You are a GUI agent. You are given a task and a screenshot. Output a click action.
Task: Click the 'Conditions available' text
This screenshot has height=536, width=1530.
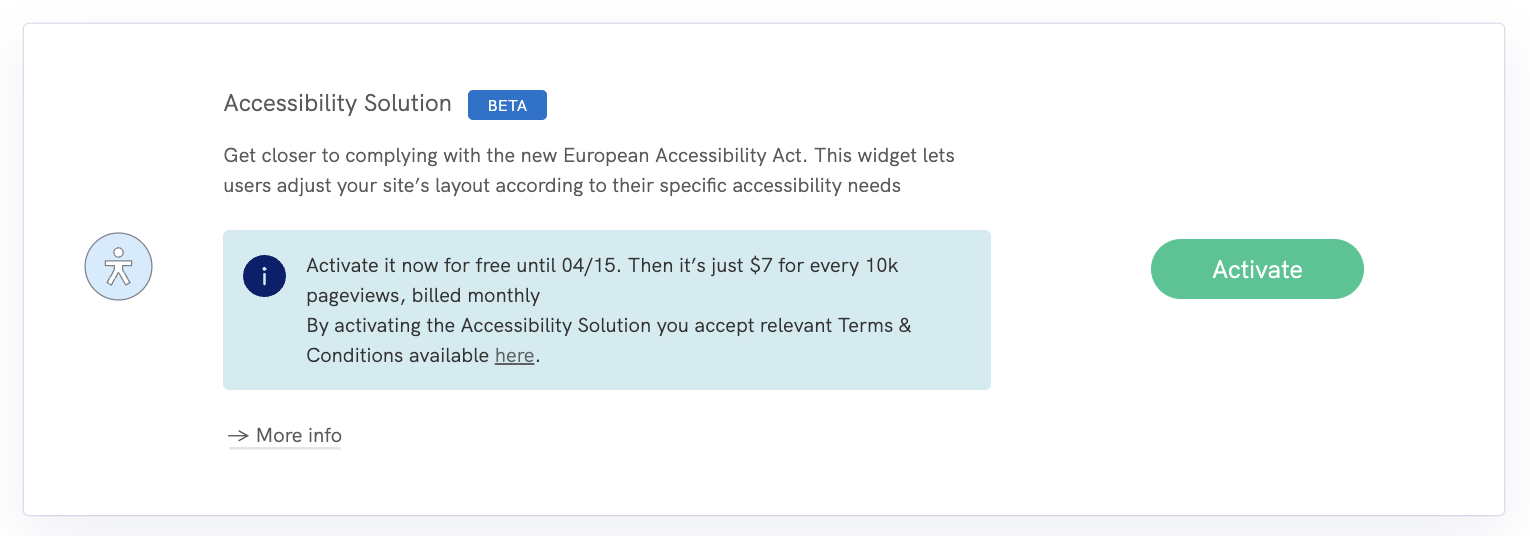pyautogui.click(x=397, y=355)
